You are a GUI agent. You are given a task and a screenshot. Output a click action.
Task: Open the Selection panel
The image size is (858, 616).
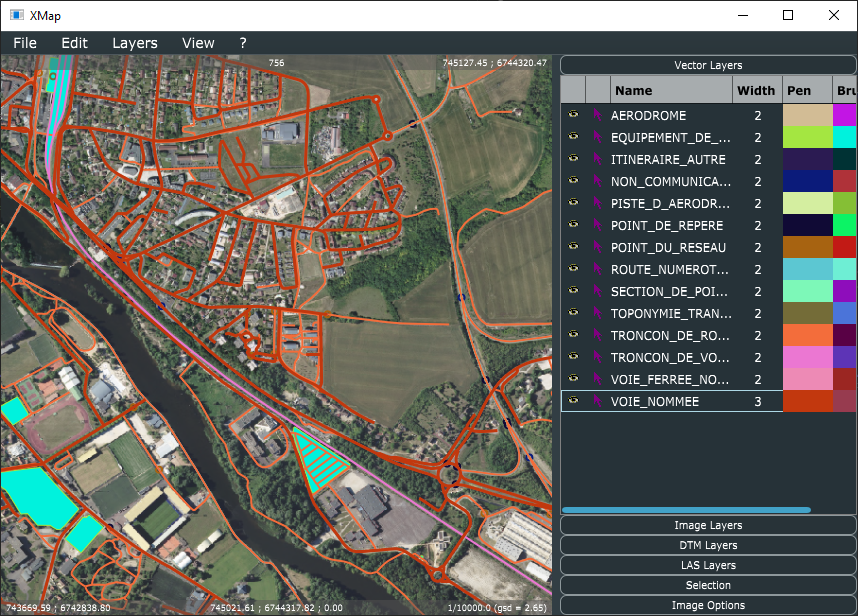pyautogui.click(x=708, y=585)
